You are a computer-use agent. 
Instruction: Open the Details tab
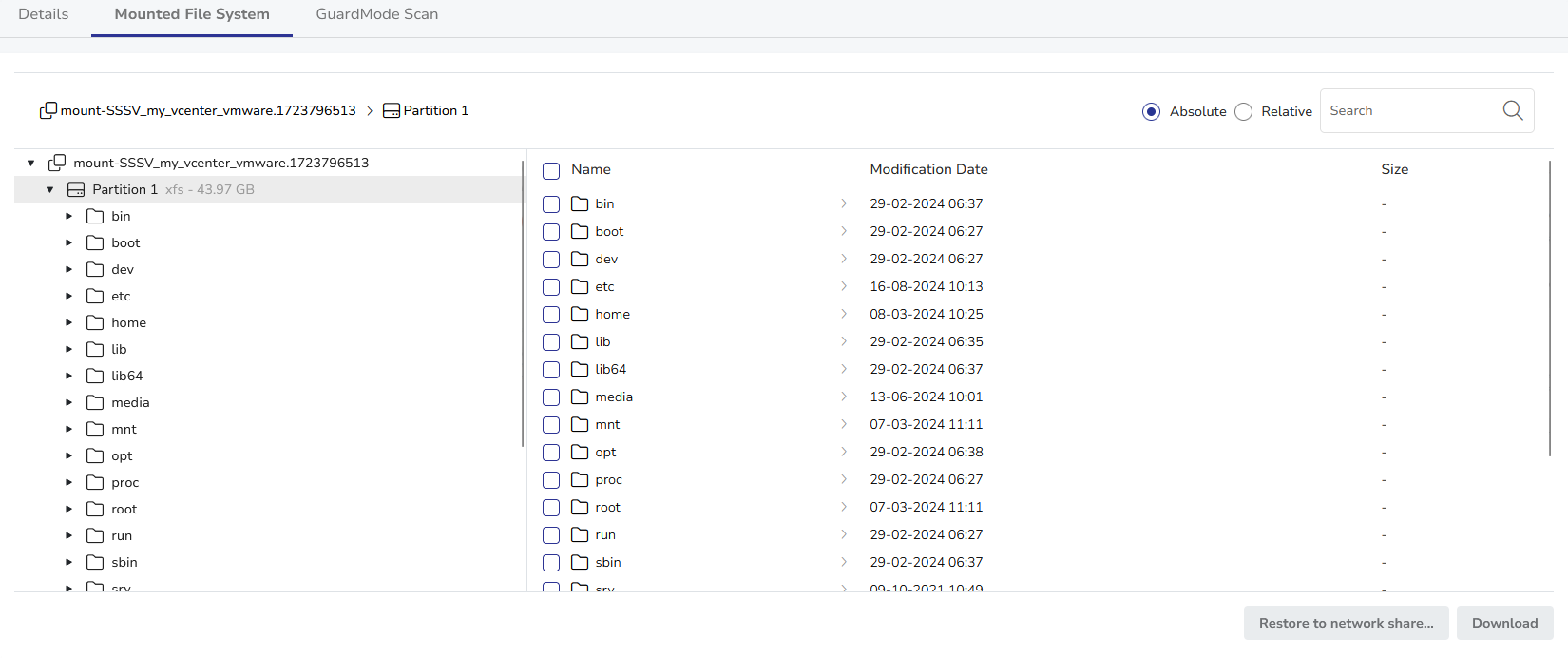pyautogui.click(x=44, y=14)
